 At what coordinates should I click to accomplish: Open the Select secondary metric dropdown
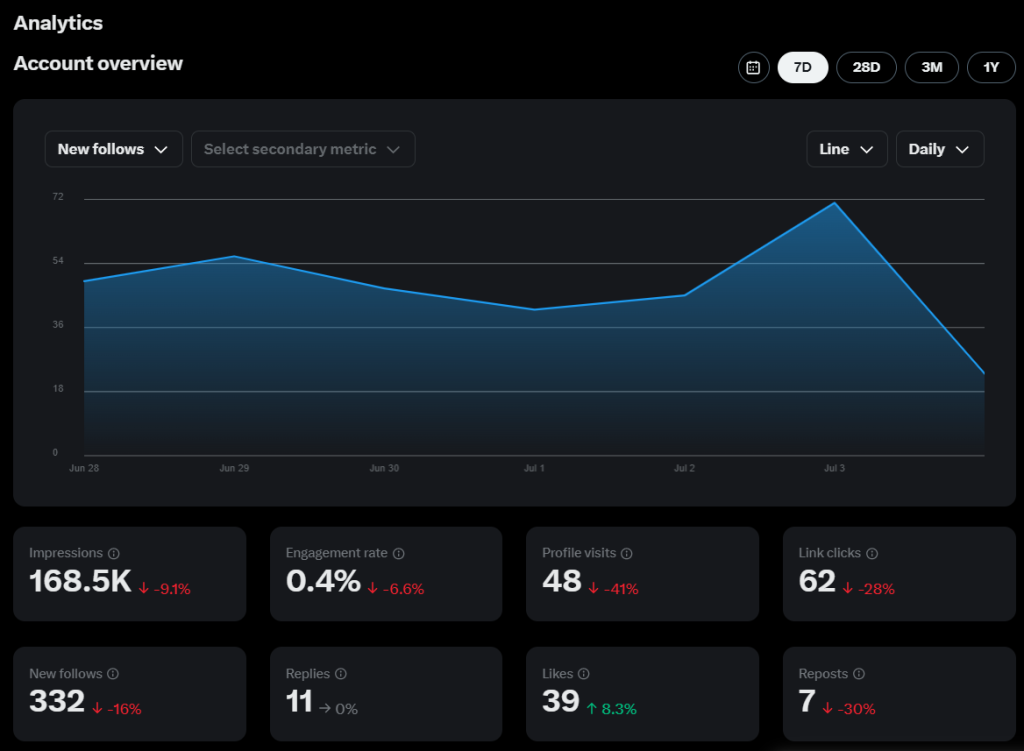pos(303,148)
